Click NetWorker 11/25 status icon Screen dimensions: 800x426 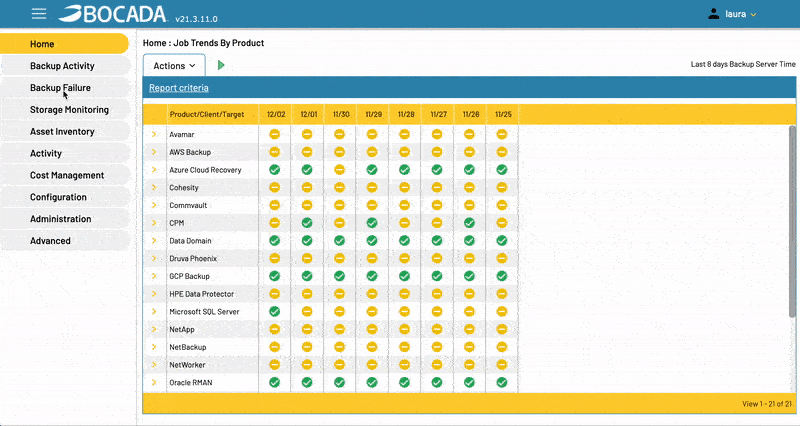(502, 365)
